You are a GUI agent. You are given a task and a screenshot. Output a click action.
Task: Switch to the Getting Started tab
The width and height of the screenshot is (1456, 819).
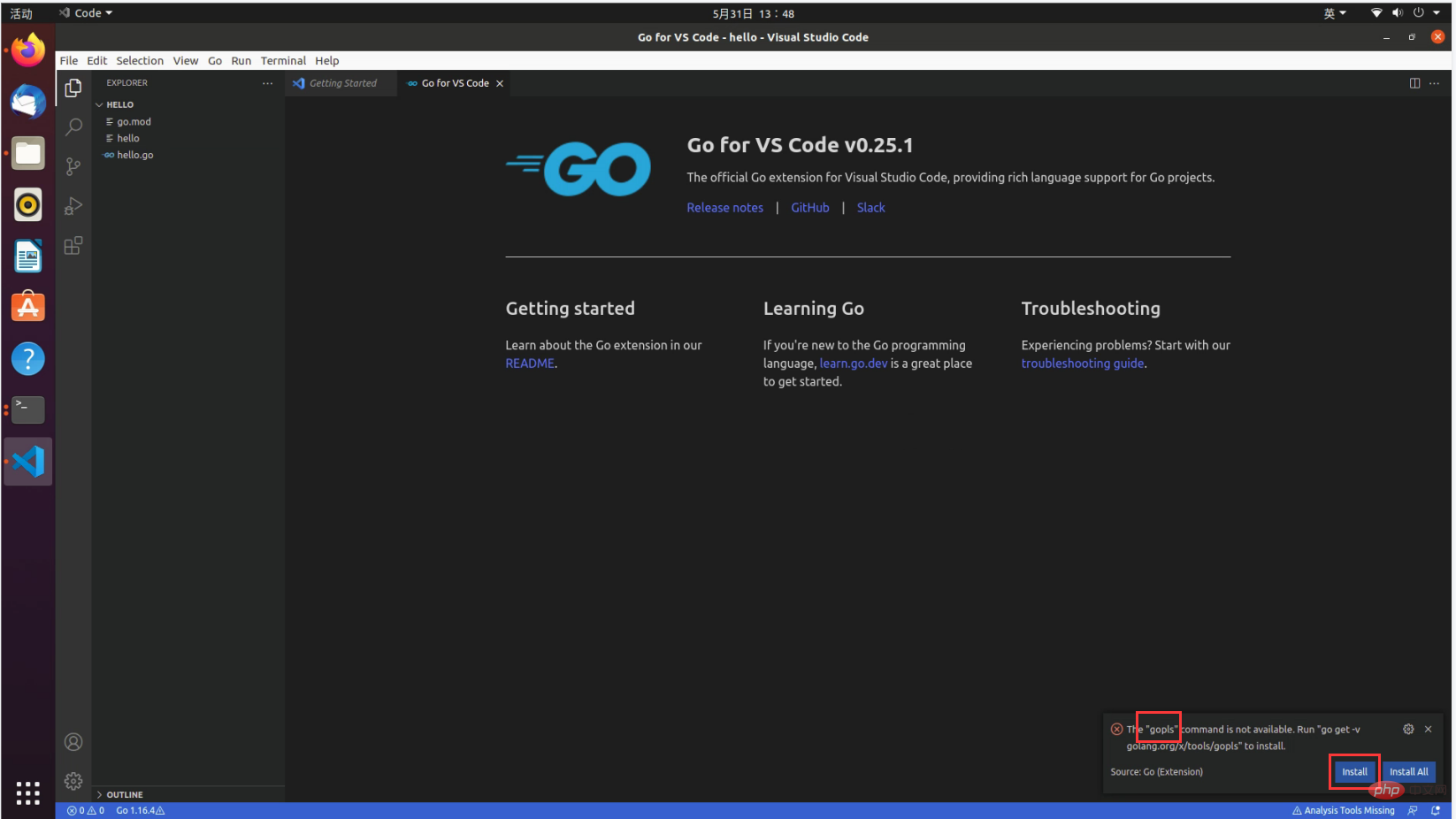click(x=341, y=83)
